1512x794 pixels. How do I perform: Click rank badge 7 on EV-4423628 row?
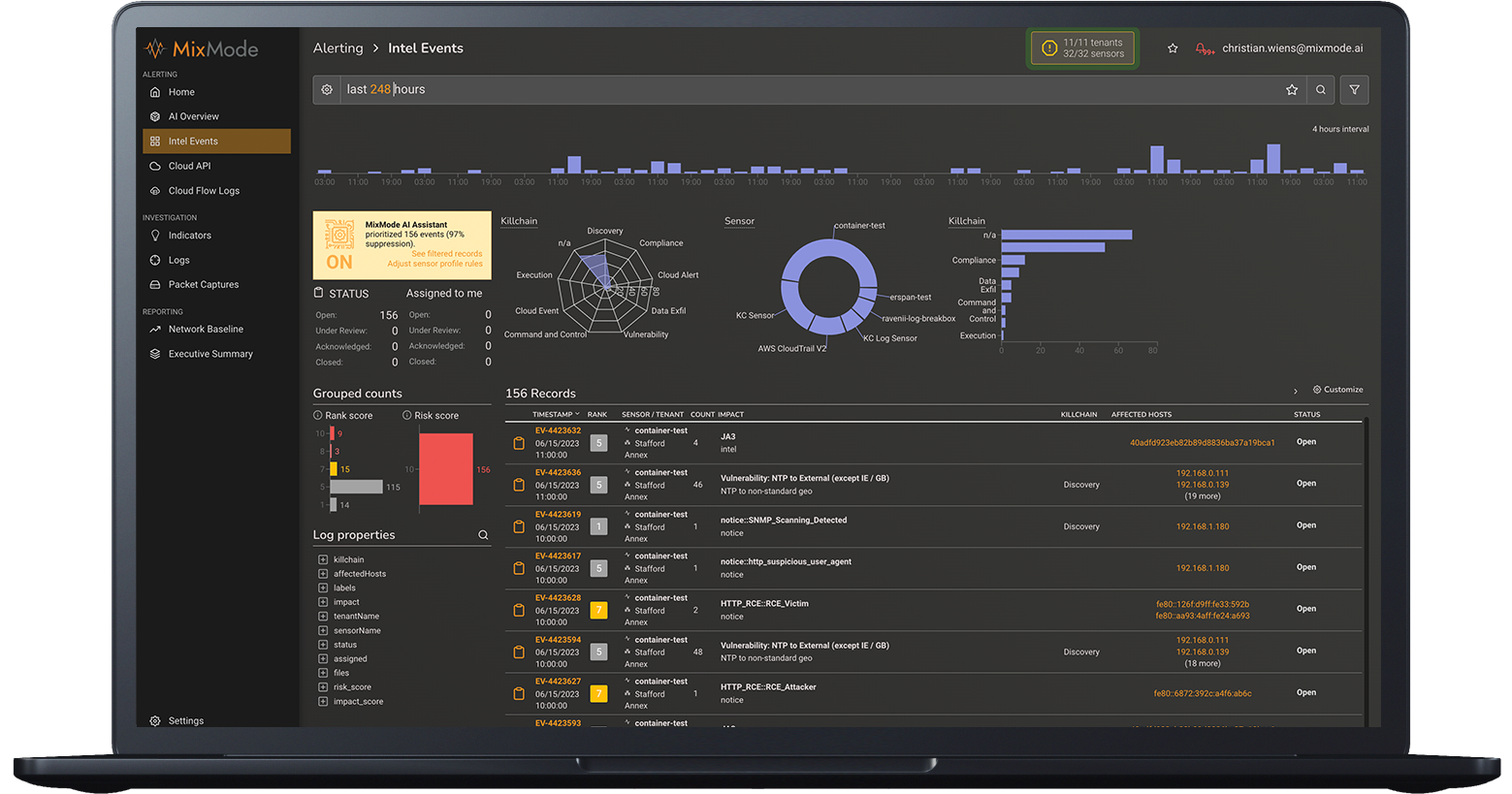599,610
